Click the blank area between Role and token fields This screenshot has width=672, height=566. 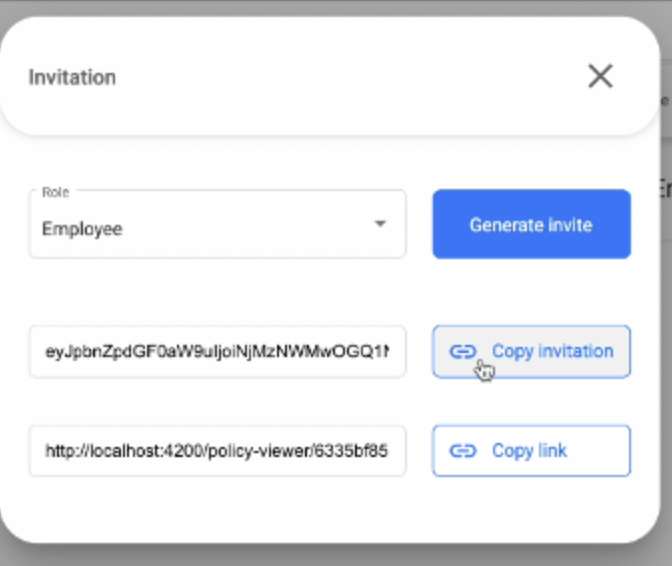217,292
